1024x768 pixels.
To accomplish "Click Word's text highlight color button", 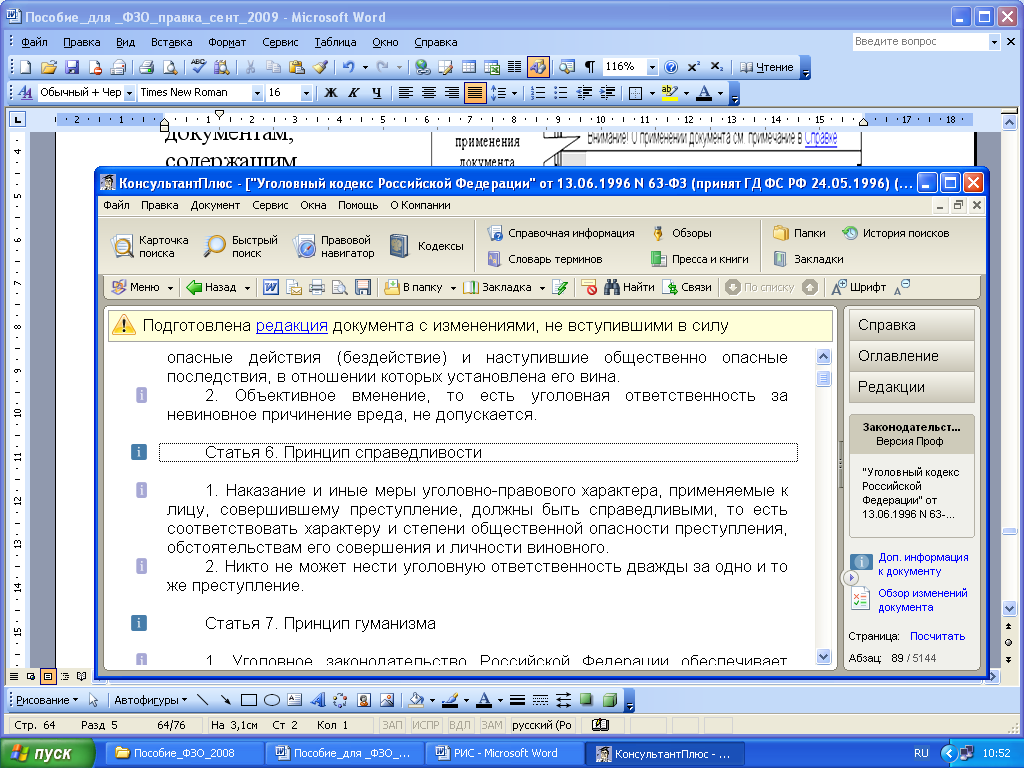I will 669,93.
